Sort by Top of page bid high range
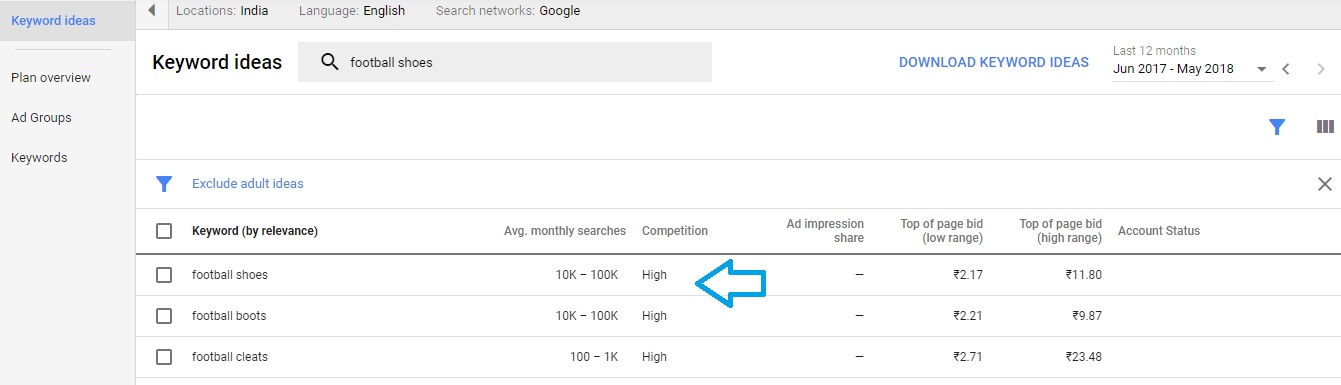 [x=1061, y=231]
